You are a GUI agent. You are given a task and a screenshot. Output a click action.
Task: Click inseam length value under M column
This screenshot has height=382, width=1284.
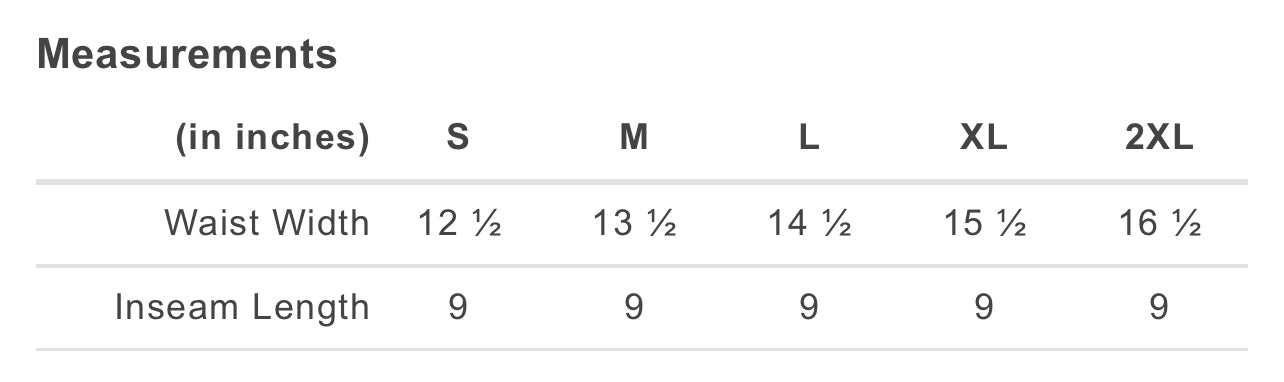coord(634,307)
